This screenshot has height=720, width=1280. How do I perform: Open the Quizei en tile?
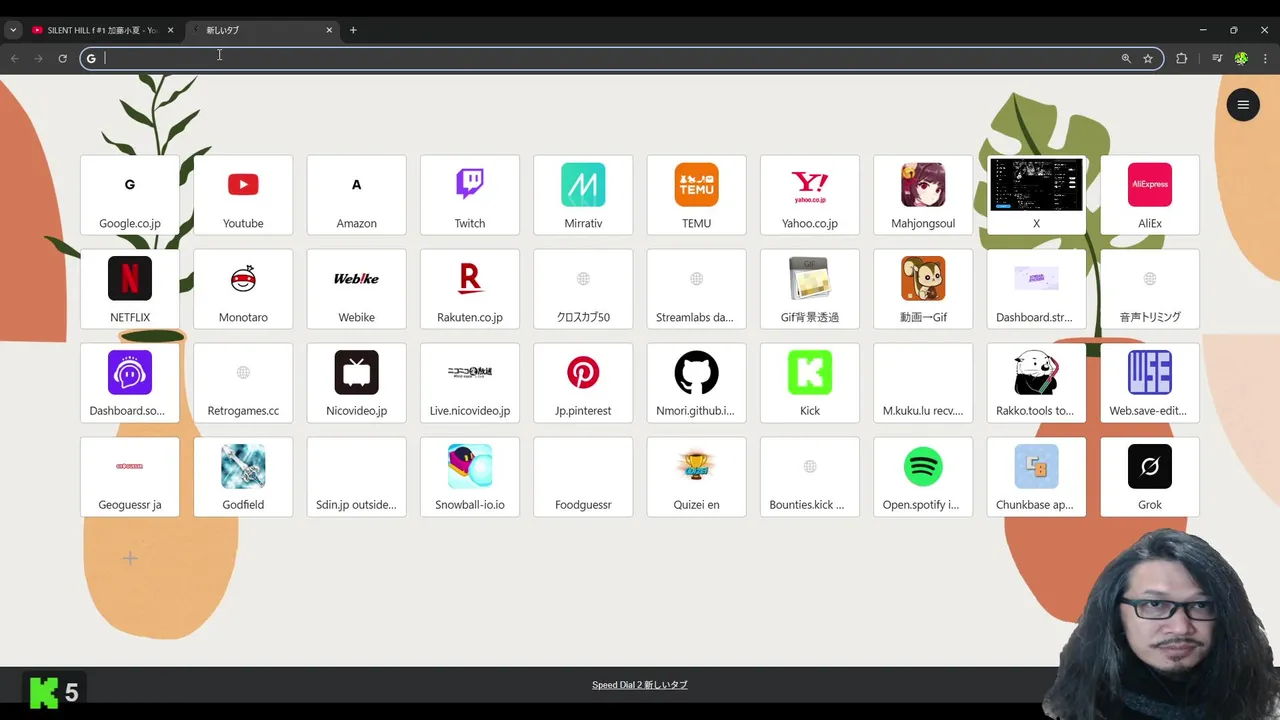pyautogui.click(x=697, y=477)
